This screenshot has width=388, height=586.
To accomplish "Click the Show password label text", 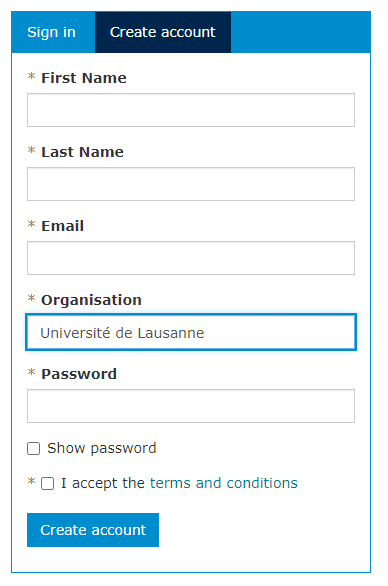I will pos(102,448).
